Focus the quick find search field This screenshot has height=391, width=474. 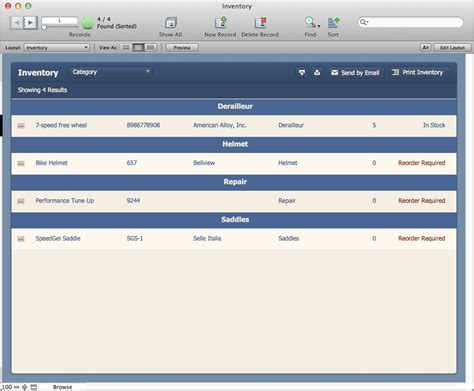[x=411, y=22]
